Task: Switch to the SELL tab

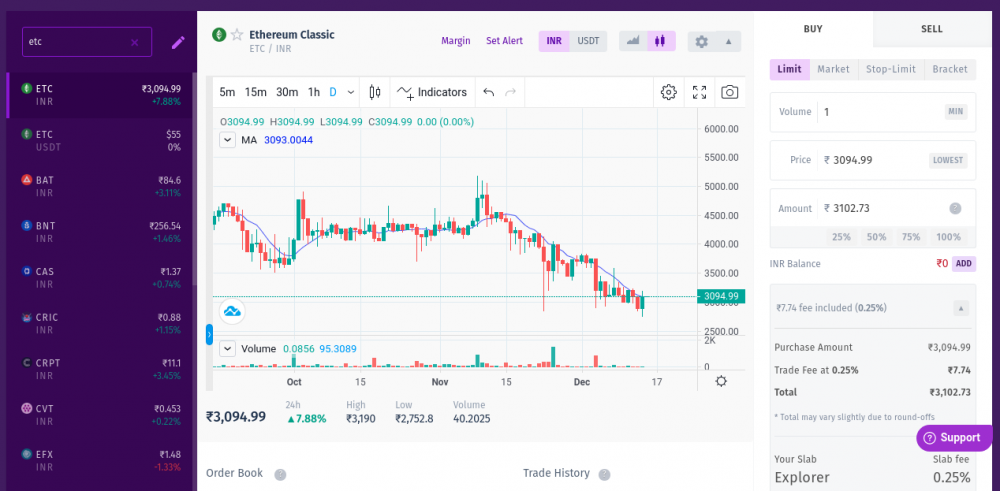Action: [931, 29]
